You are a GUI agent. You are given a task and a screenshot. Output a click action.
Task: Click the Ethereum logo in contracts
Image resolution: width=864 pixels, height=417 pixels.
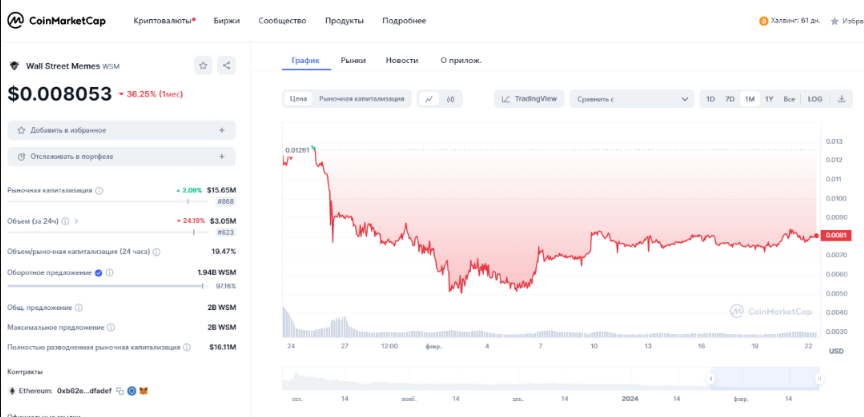12,391
